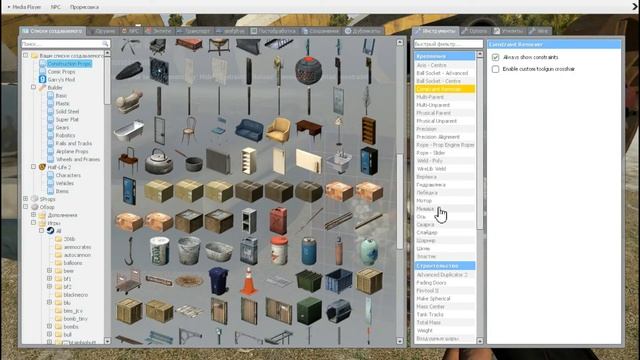
Task: Spawn the teal propane tank prop
Action: coord(369,251)
